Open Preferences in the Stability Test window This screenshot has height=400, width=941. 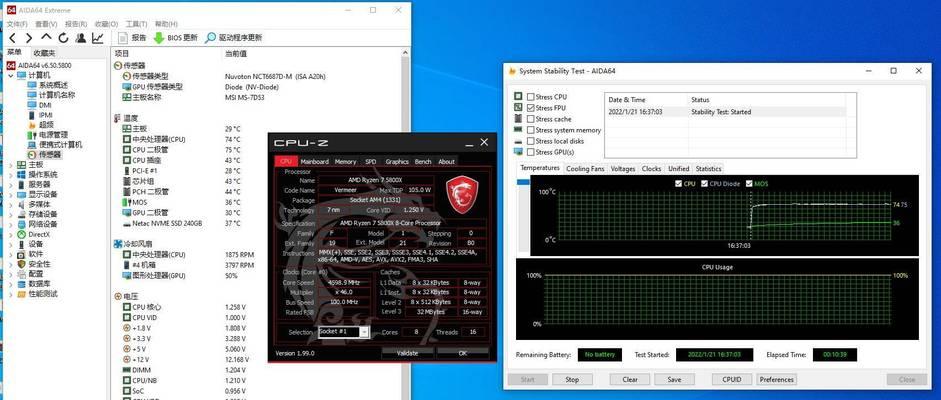pyautogui.click(x=777, y=380)
